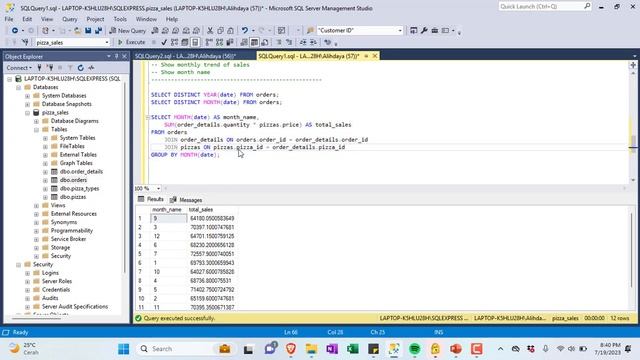
Task: Execute the current query
Action: pyautogui.click(x=132, y=42)
